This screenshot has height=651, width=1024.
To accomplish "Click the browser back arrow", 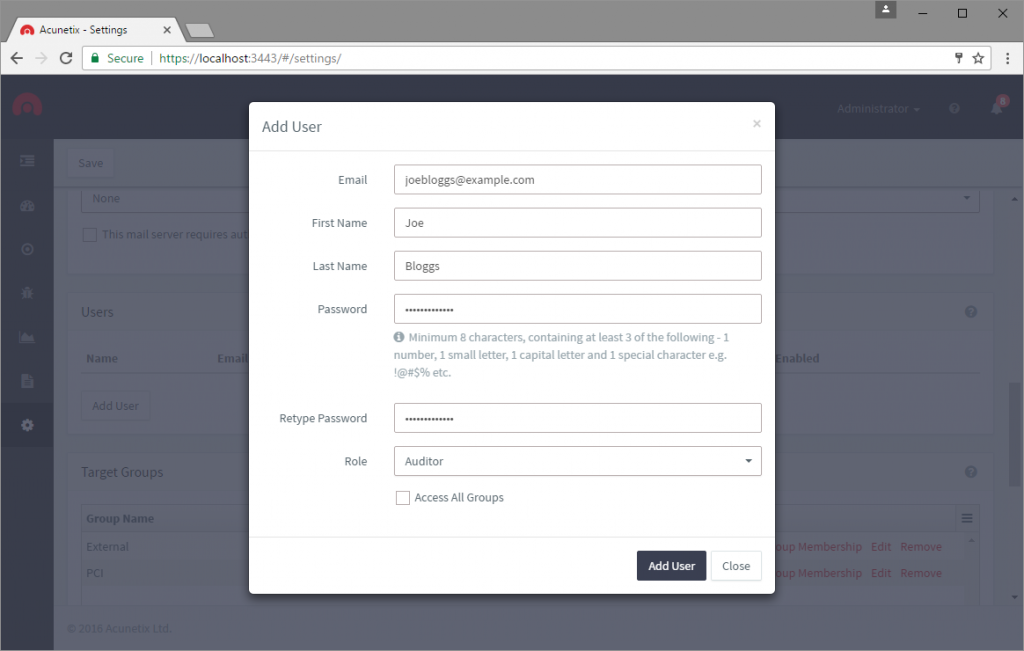I will pos(17,58).
